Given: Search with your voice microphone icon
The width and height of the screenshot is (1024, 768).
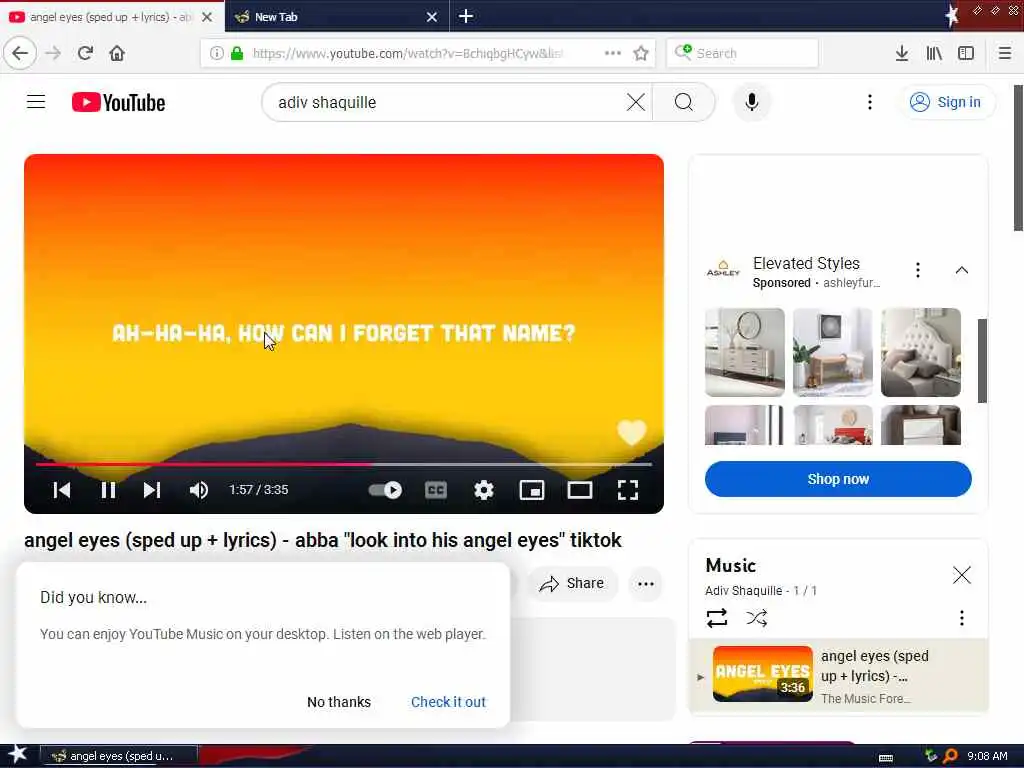Looking at the screenshot, I should [752, 102].
